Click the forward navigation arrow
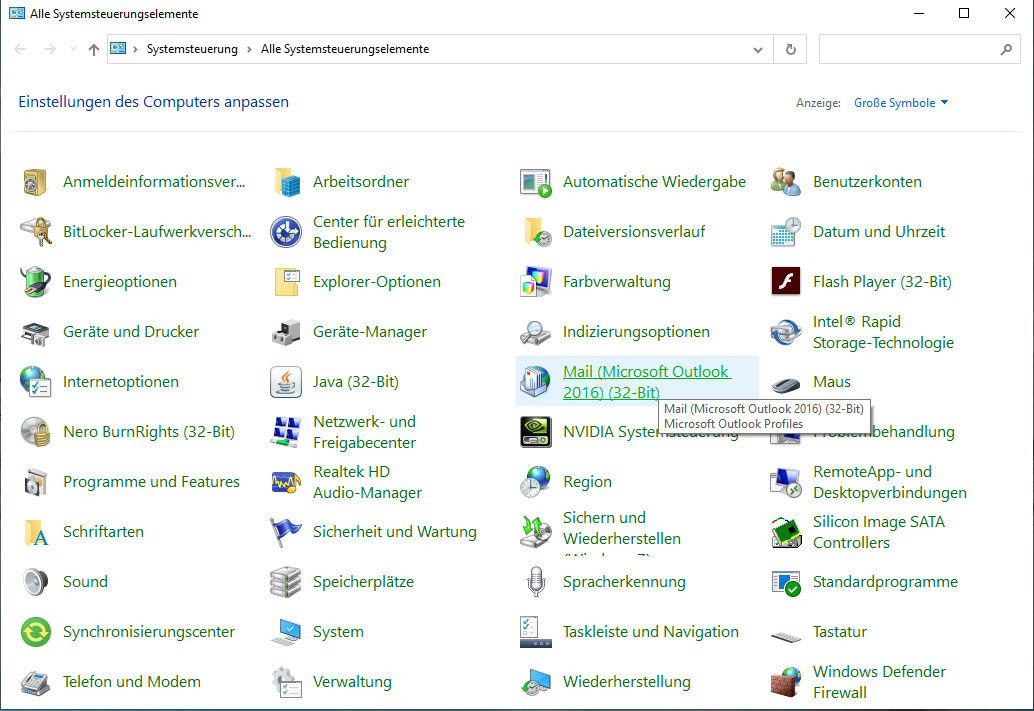 pyautogui.click(x=49, y=49)
